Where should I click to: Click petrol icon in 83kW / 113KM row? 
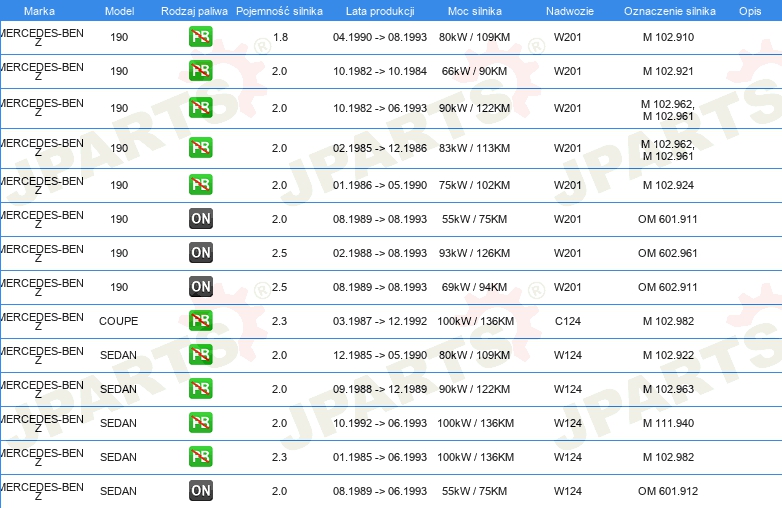(x=200, y=148)
